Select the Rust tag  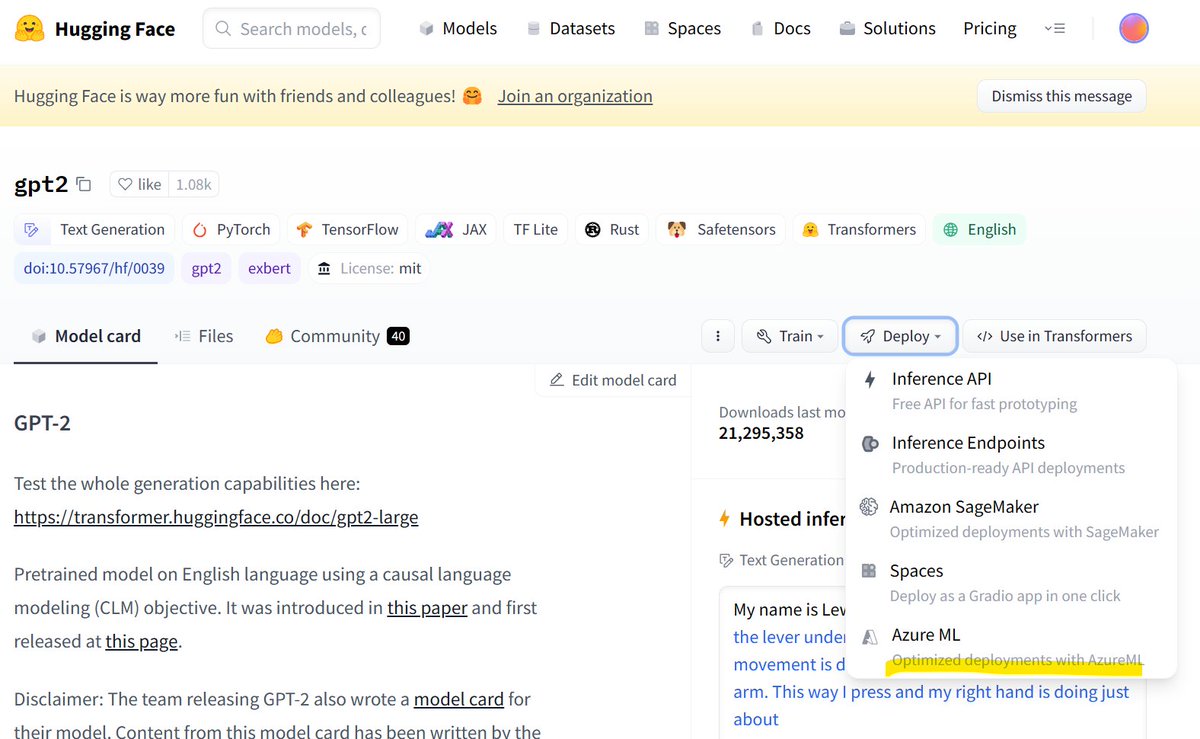click(x=612, y=229)
